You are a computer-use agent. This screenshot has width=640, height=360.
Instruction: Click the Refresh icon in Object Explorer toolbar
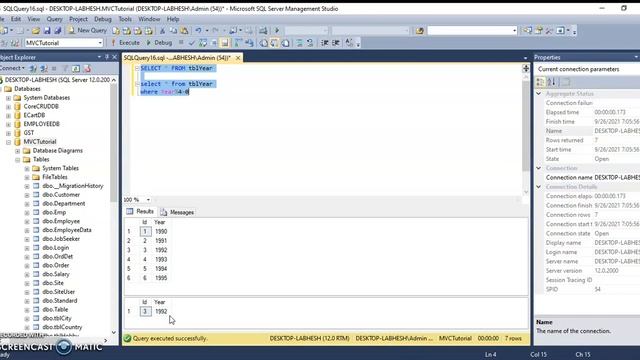[x=76, y=69]
